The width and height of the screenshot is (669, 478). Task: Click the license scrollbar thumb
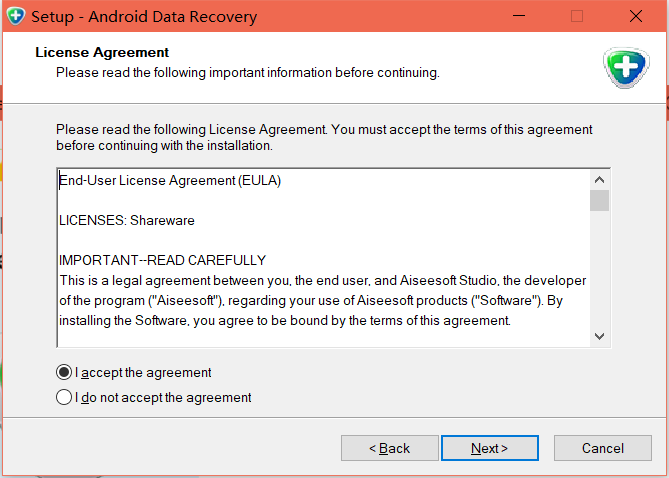coord(599,201)
